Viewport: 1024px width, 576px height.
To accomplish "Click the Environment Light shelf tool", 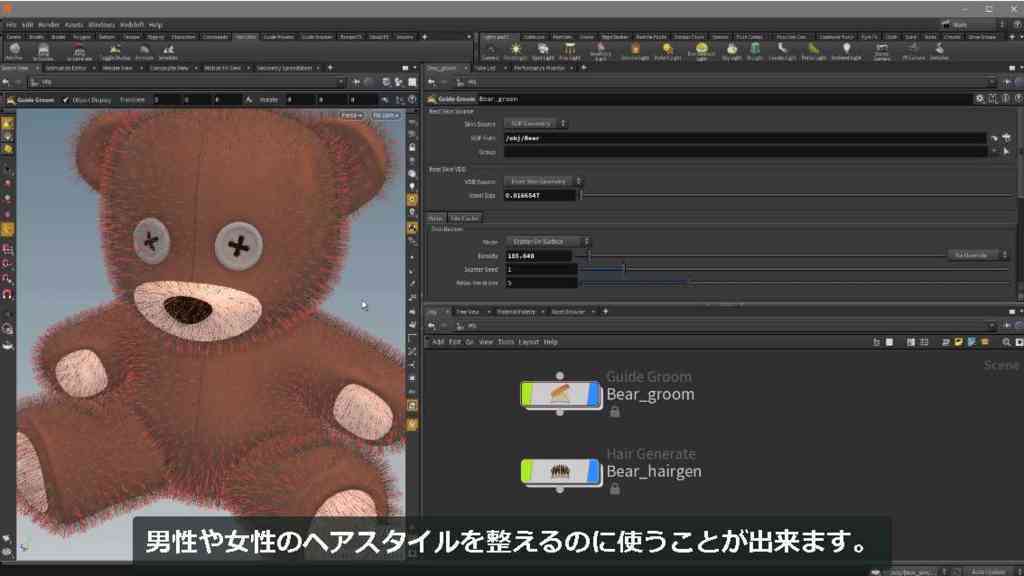I will [701, 51].
